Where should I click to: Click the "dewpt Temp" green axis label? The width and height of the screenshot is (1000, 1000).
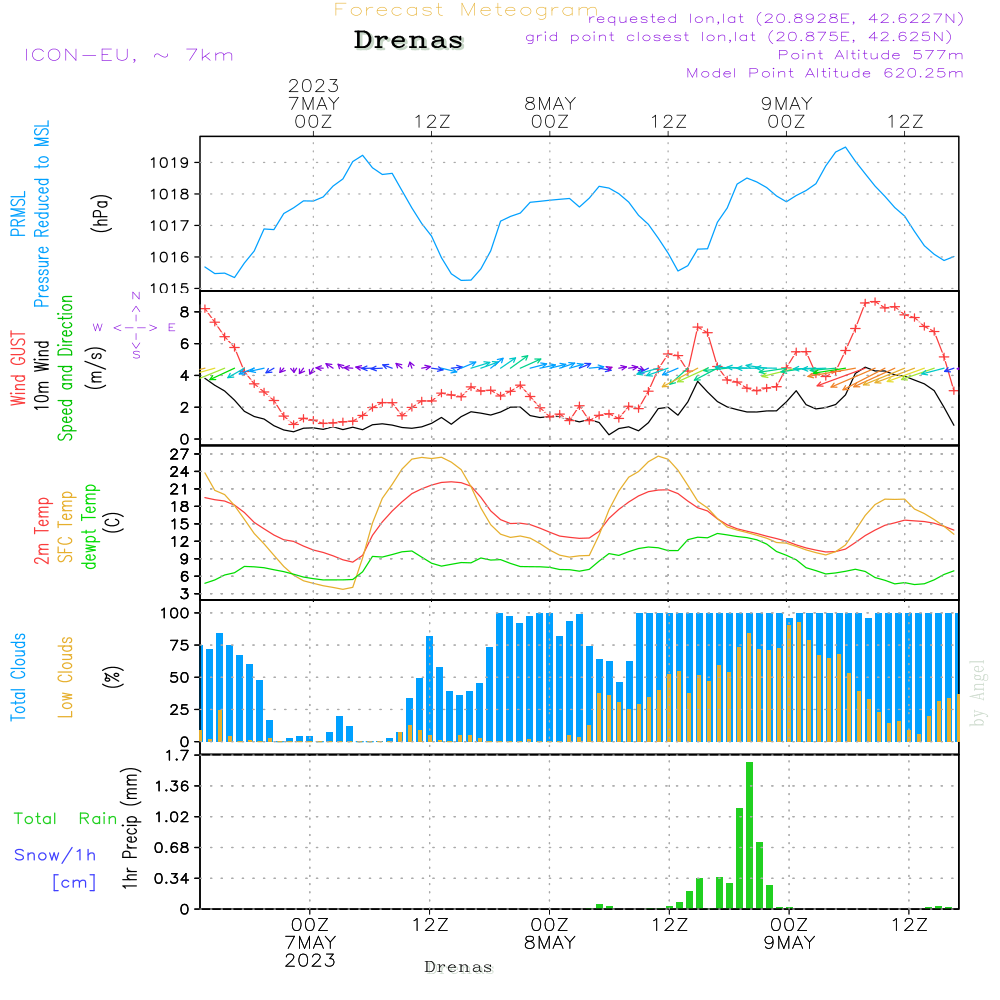tap(91, 527)
